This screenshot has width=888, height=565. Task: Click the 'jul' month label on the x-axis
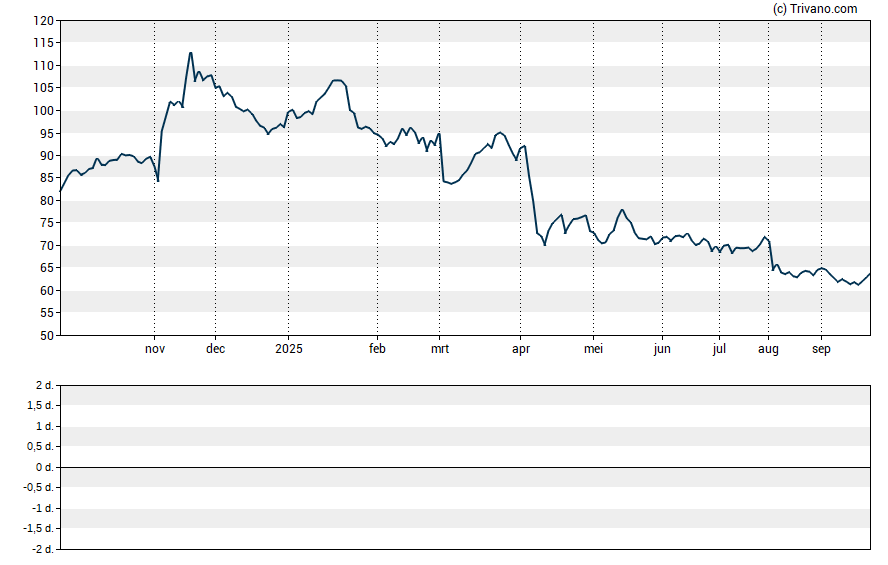pos(719,349)
